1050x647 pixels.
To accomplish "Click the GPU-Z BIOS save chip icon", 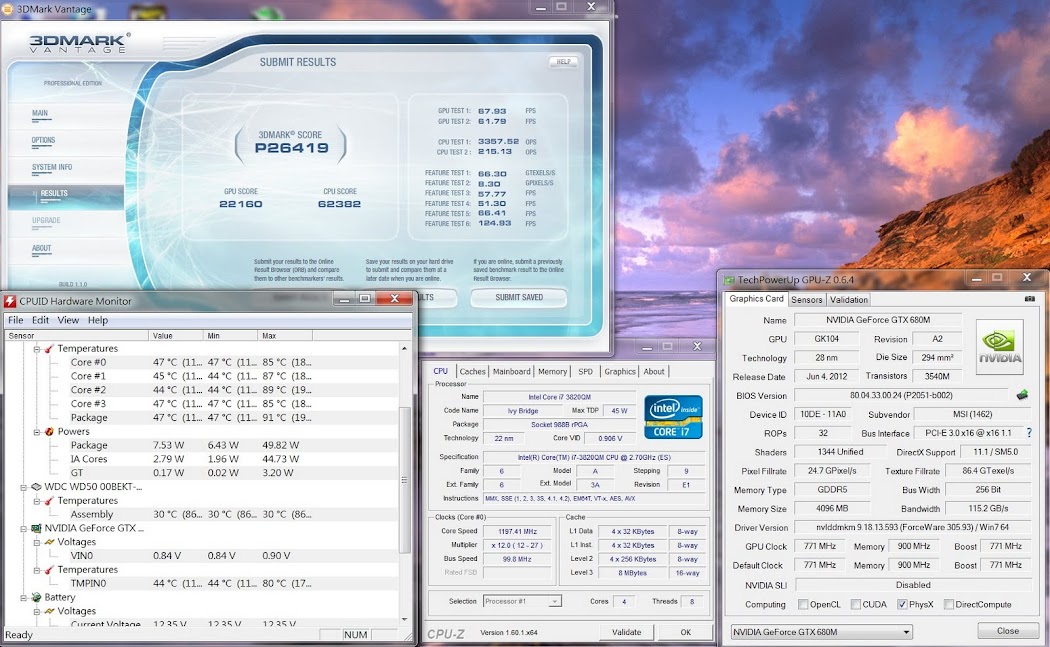I will click(1022, 395).
